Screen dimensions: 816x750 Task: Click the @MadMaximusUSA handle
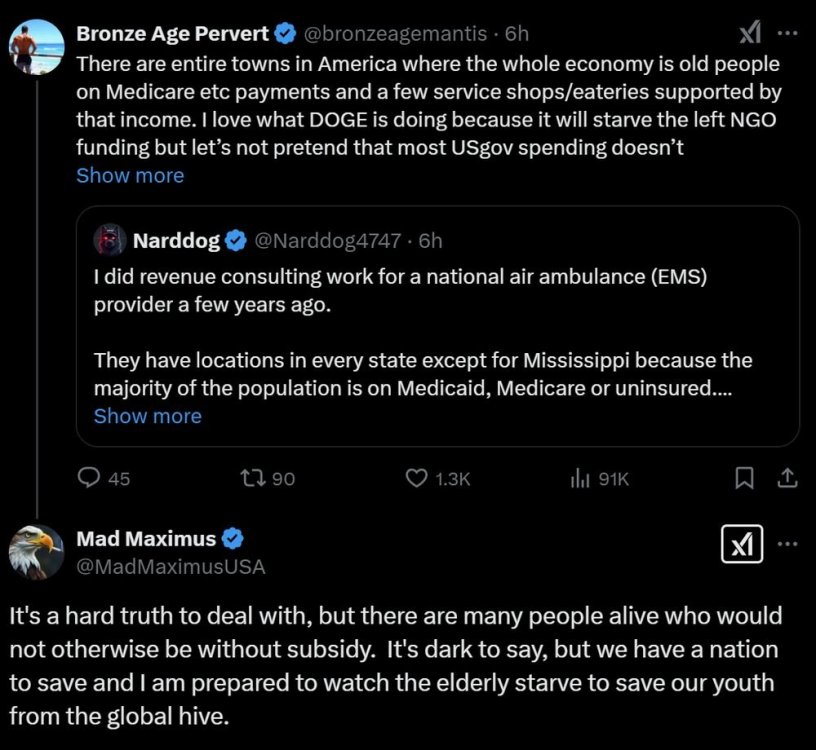(x=171, y=567)
